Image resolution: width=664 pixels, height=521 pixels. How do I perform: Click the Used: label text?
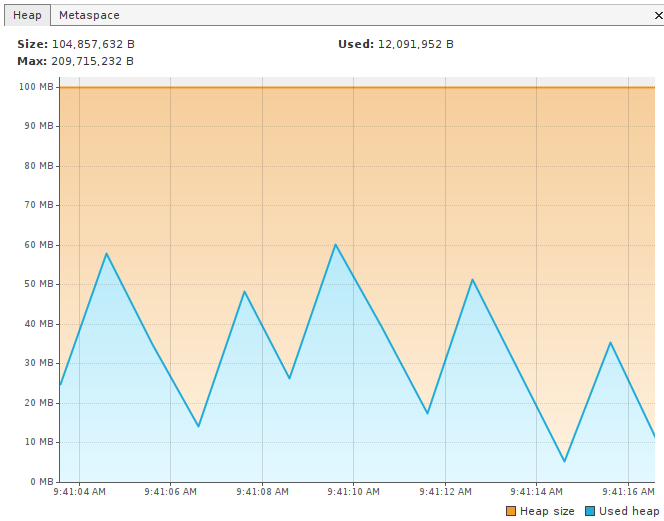356,44
